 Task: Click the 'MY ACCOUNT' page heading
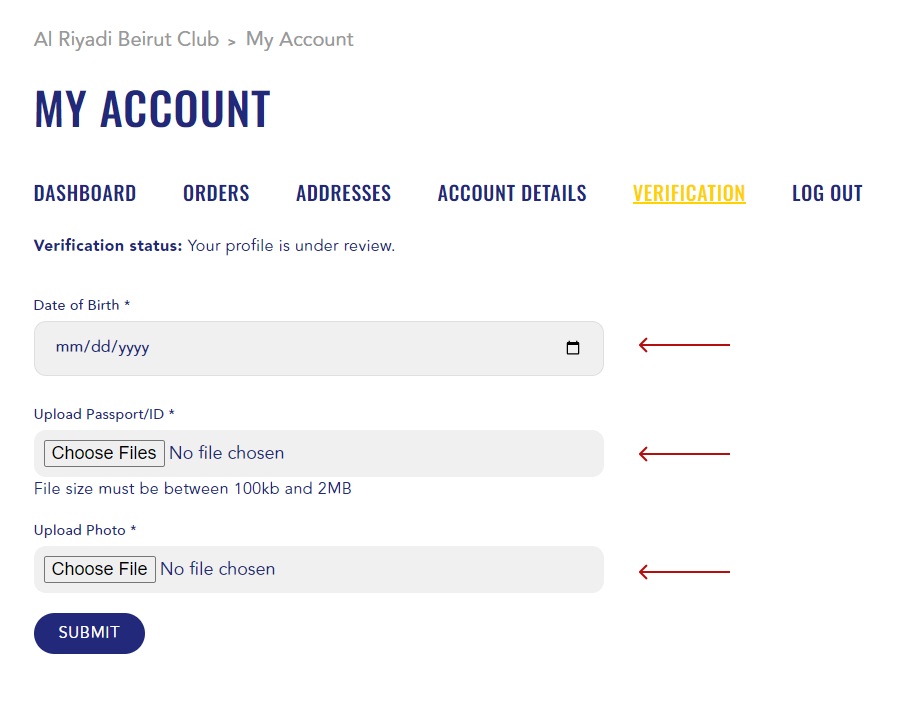click(152, 109)
